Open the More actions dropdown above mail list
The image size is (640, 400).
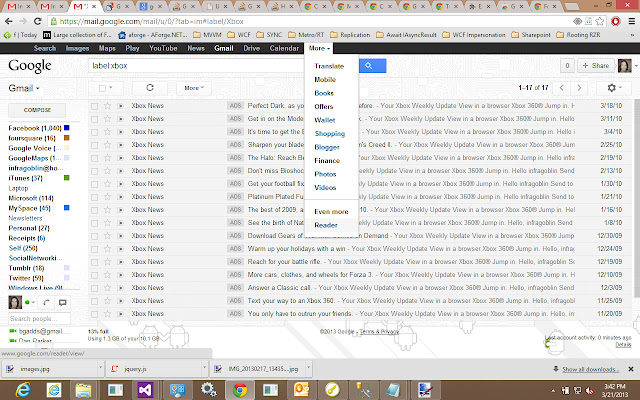(x=193, y=88)
